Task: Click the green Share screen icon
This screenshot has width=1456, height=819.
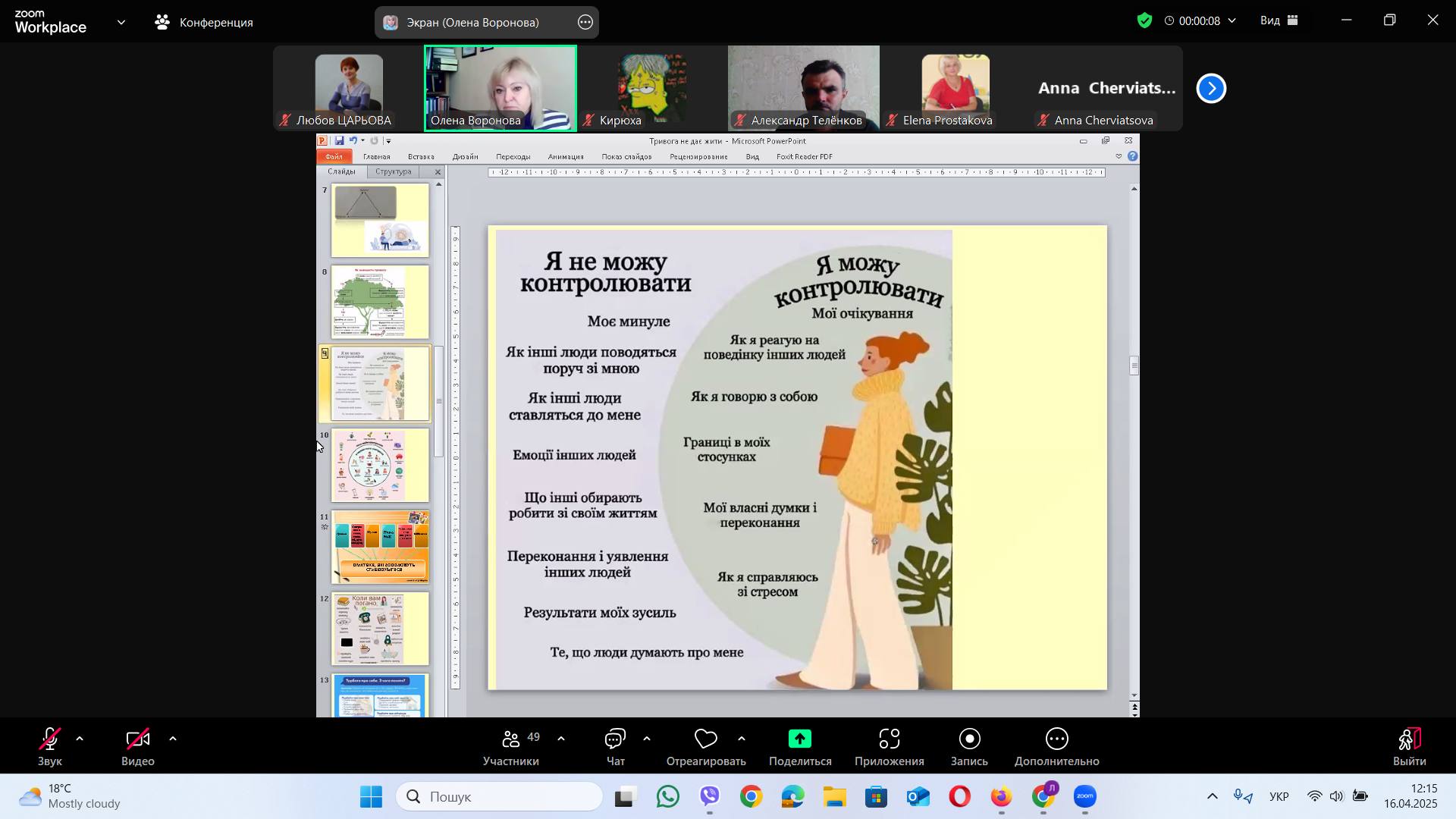Action: 799,739
